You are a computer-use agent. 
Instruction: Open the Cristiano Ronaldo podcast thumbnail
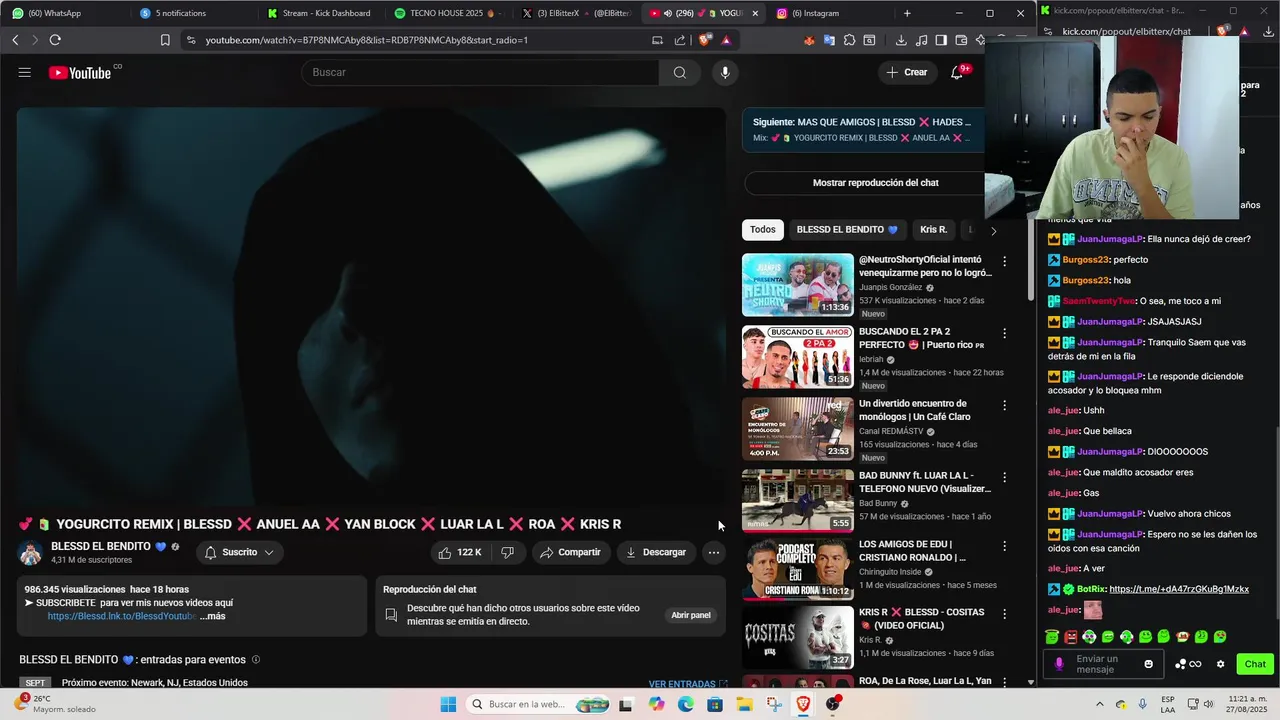point(798,569)
